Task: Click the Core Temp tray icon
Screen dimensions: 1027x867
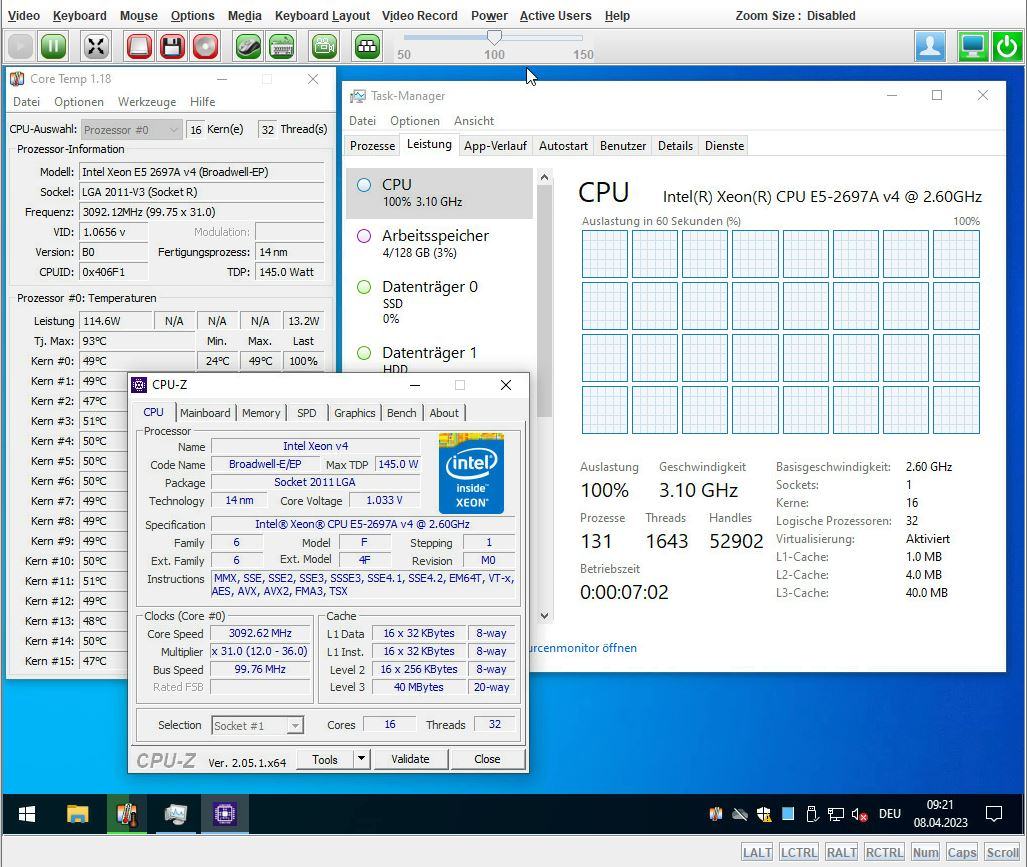Action: 716,814
